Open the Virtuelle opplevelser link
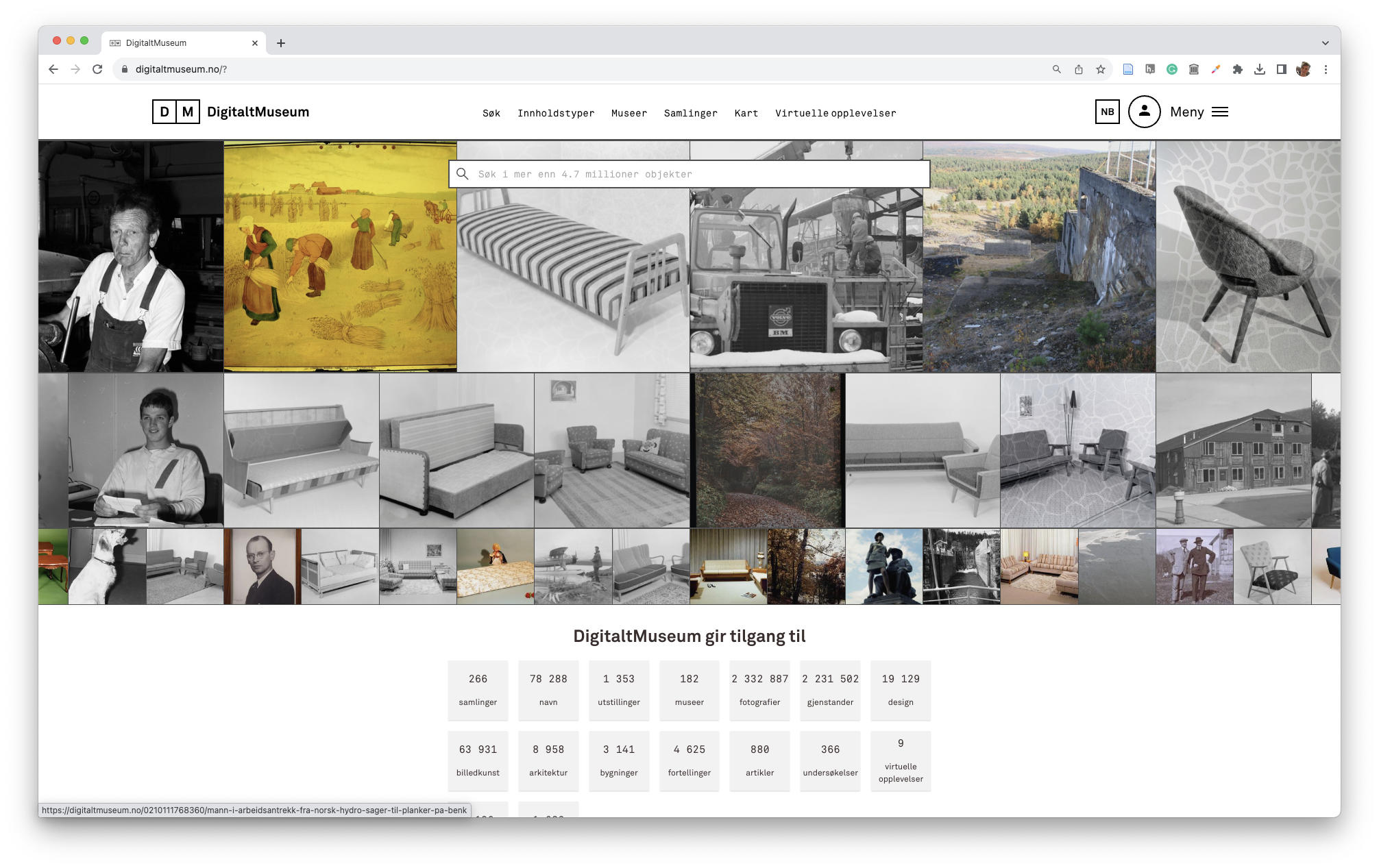 (835, 113)
